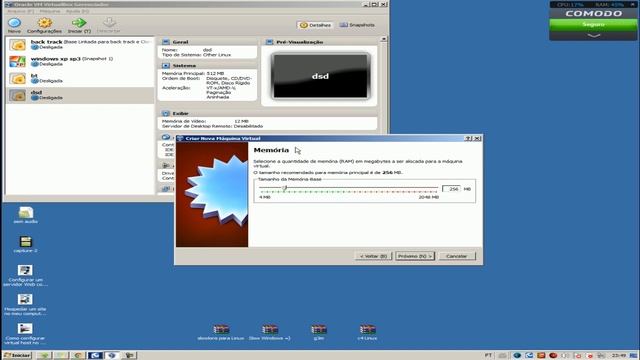This screenshot has height=360, width=640.
Task: Click the Exibir section icon
Action: pos(166,113)
